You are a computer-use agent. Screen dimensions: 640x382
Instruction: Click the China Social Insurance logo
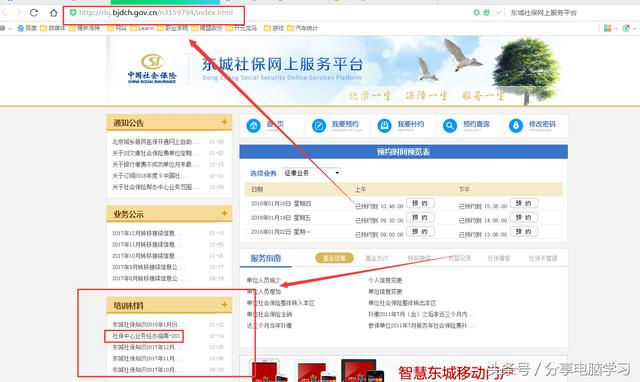152,69
